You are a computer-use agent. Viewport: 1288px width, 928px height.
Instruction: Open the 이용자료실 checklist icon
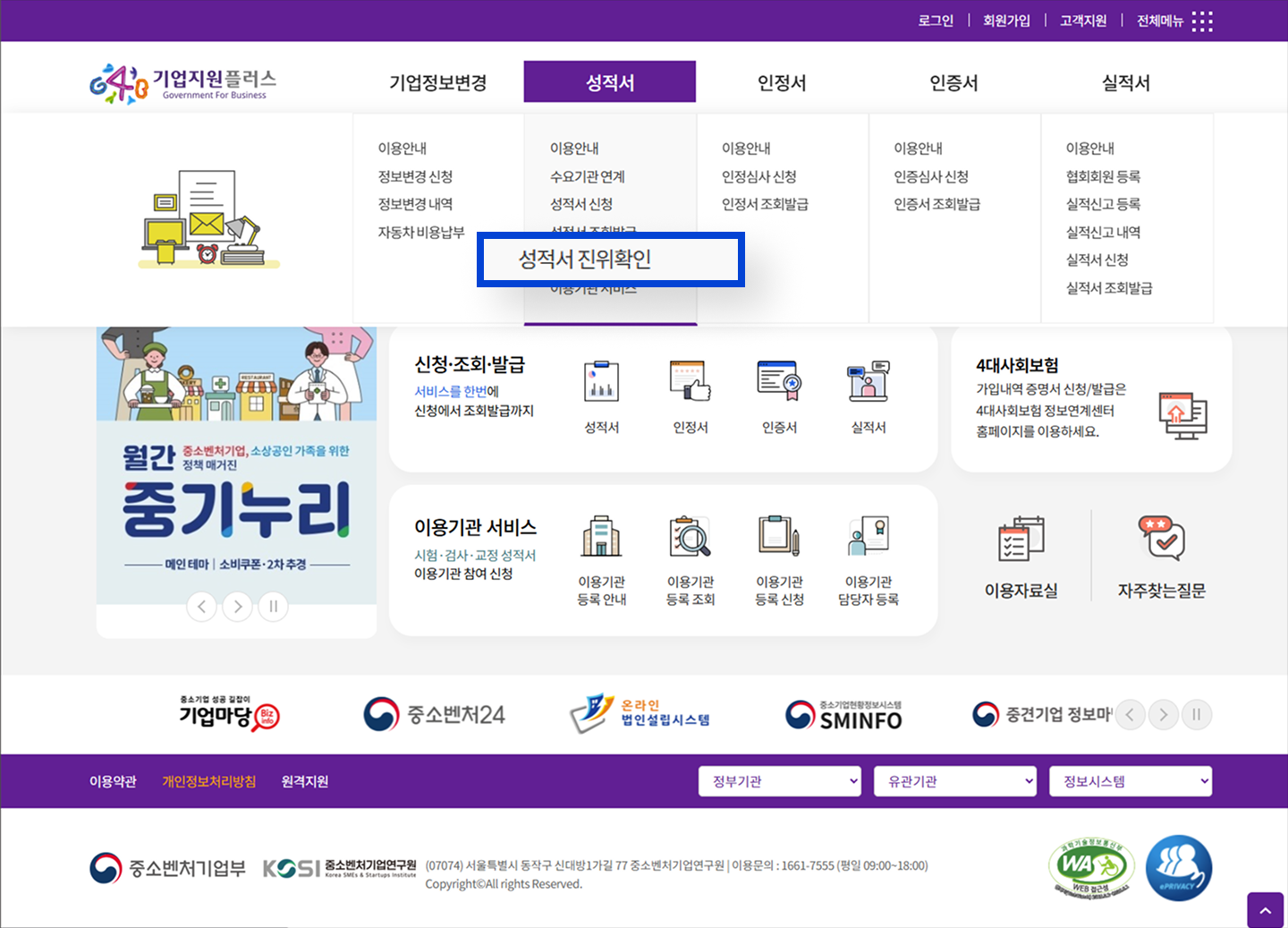click(1021, 539)
